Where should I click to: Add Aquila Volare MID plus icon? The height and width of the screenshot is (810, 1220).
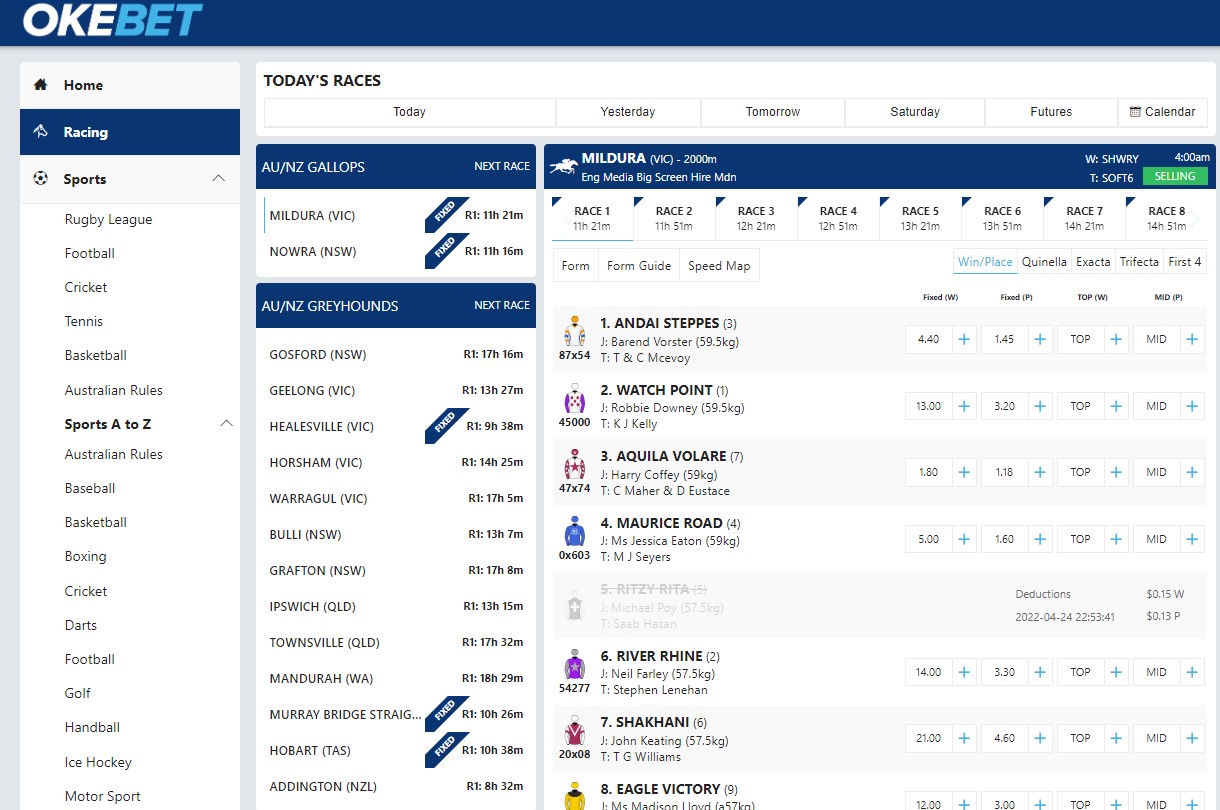tap(1192, 472)
